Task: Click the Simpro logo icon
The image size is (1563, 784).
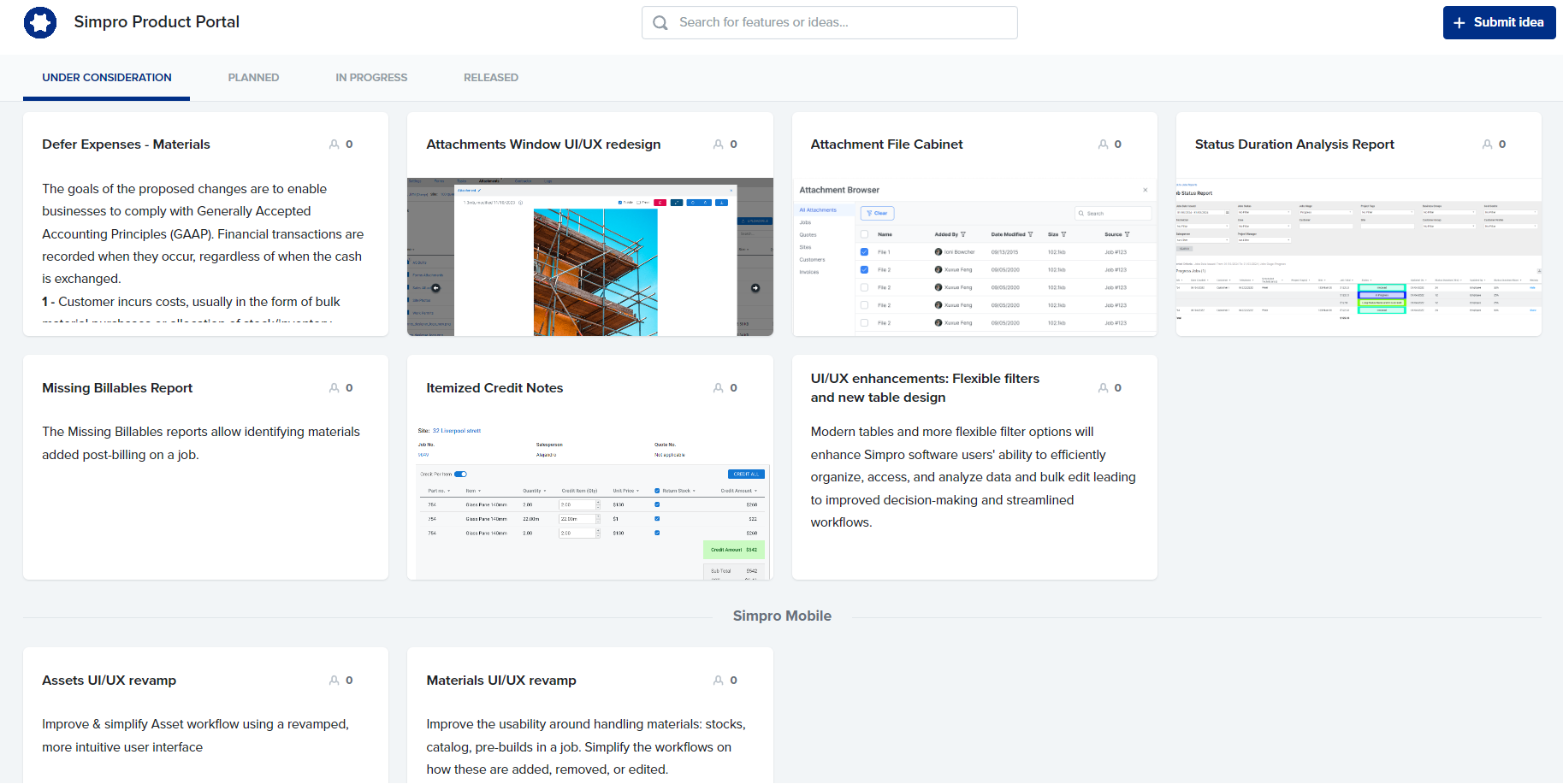Action: pyautogui.click(x=40, y=22)
